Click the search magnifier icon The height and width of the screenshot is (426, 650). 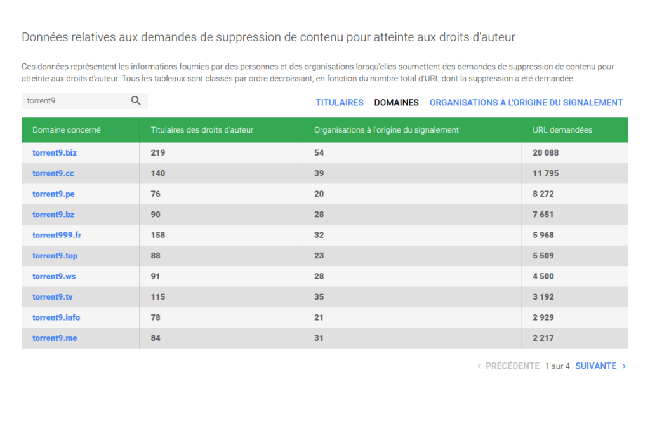[136, 101]
